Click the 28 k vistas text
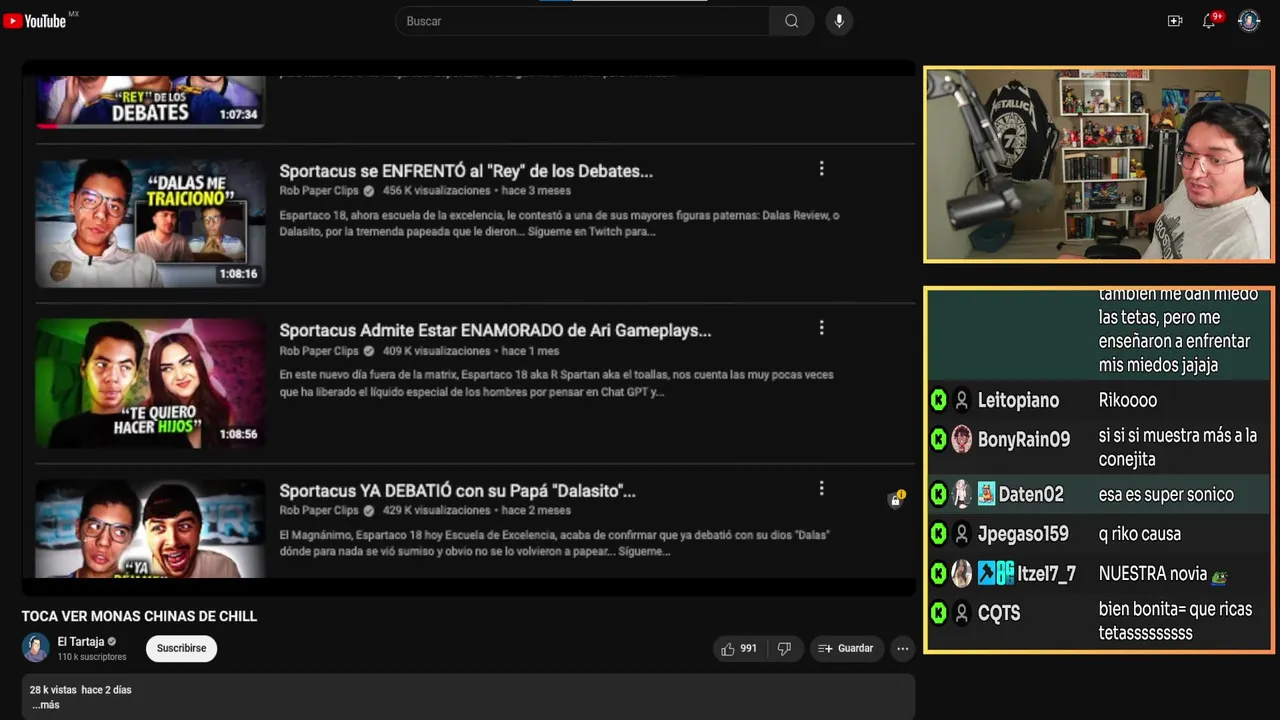1280x720 pixels. click(x=53, y=690)
